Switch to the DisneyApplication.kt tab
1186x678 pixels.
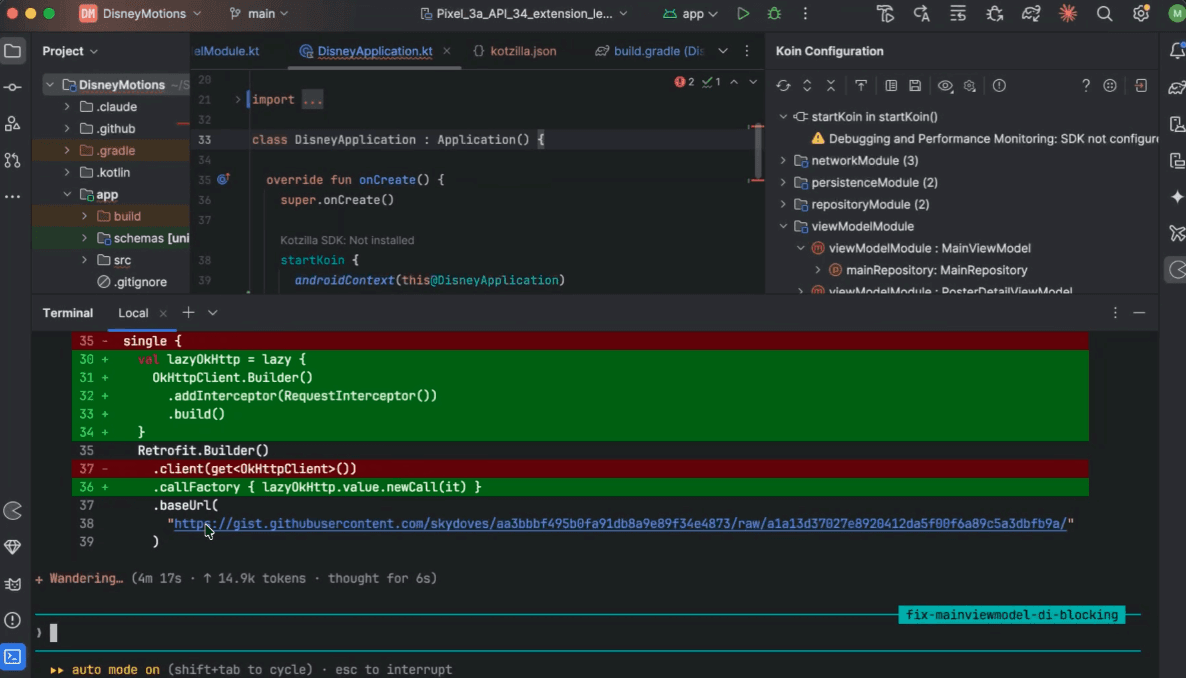pos(374,51)
